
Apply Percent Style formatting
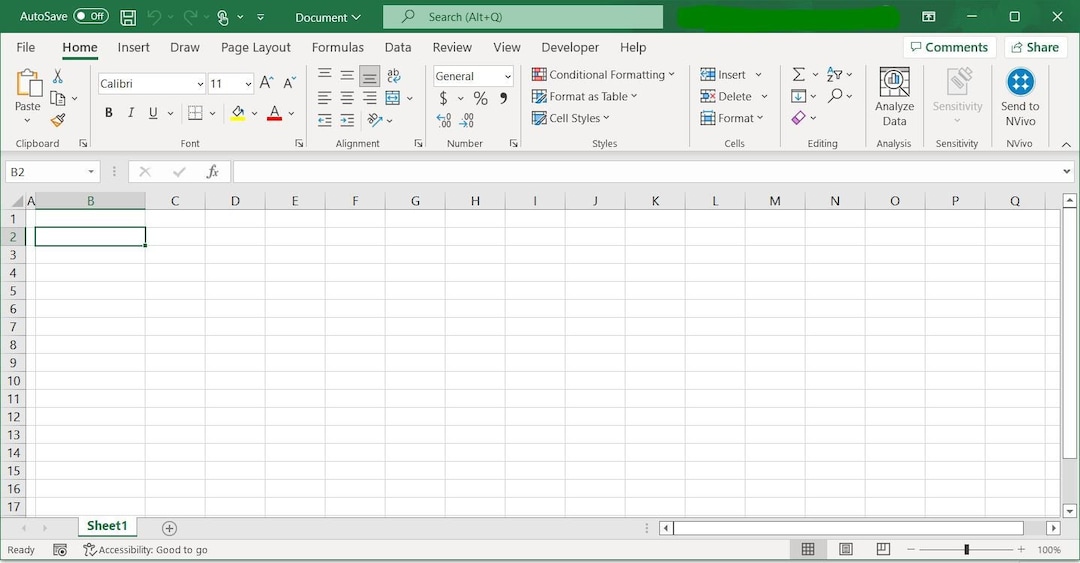[480, 99]
